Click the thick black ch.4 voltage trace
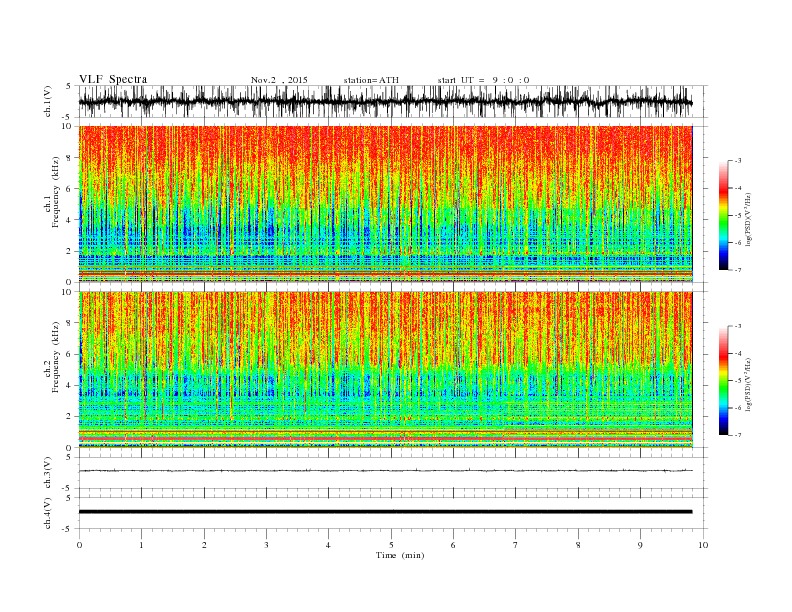 click(x=385, y=512)
